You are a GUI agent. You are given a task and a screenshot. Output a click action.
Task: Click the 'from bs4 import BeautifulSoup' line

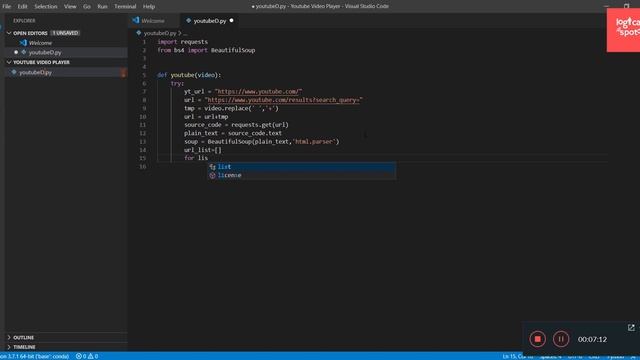click(206, 50)
